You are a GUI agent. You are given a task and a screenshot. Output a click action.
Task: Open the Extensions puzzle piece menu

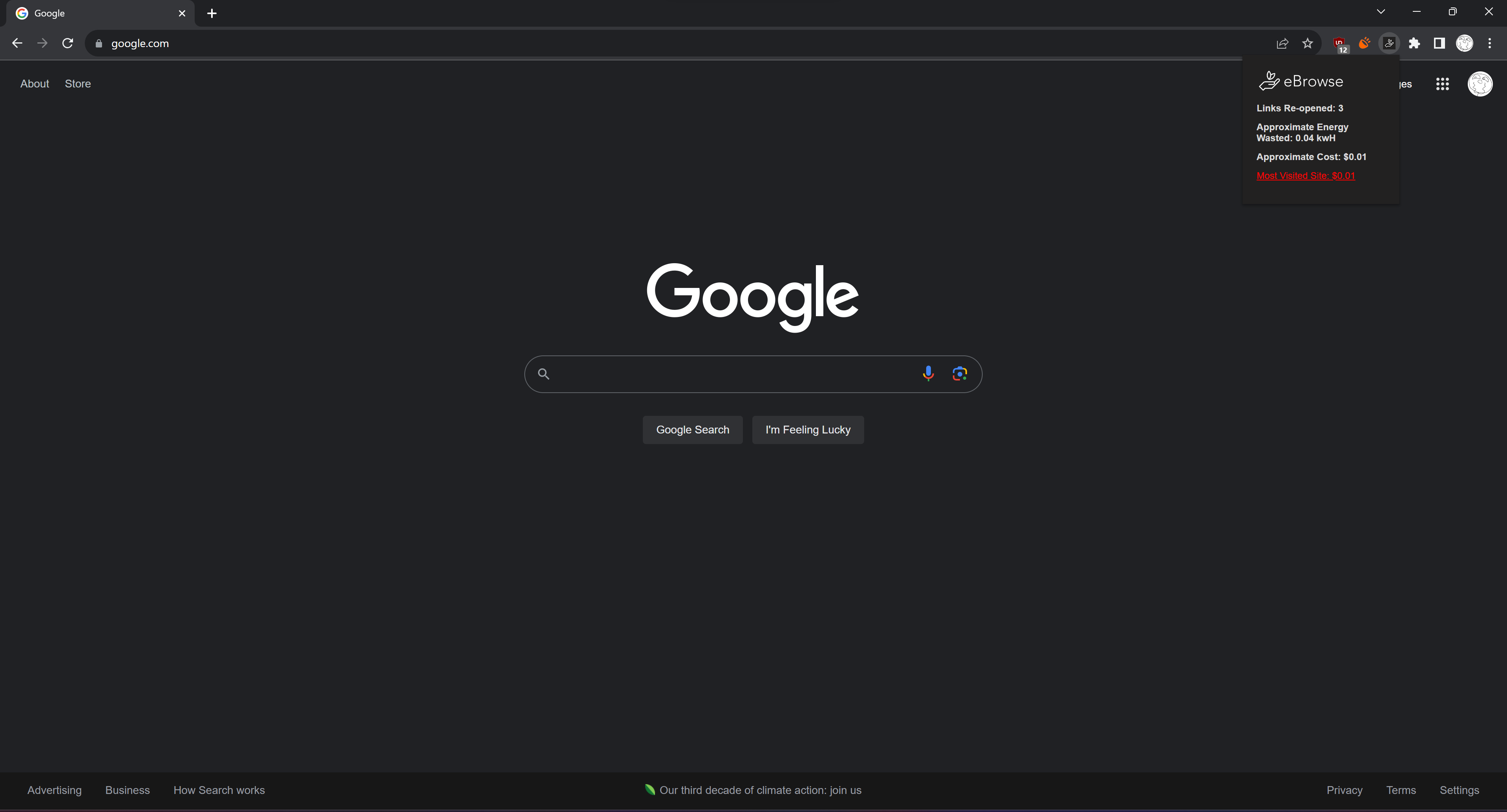pyautogui.click(x=1414, y=43)
